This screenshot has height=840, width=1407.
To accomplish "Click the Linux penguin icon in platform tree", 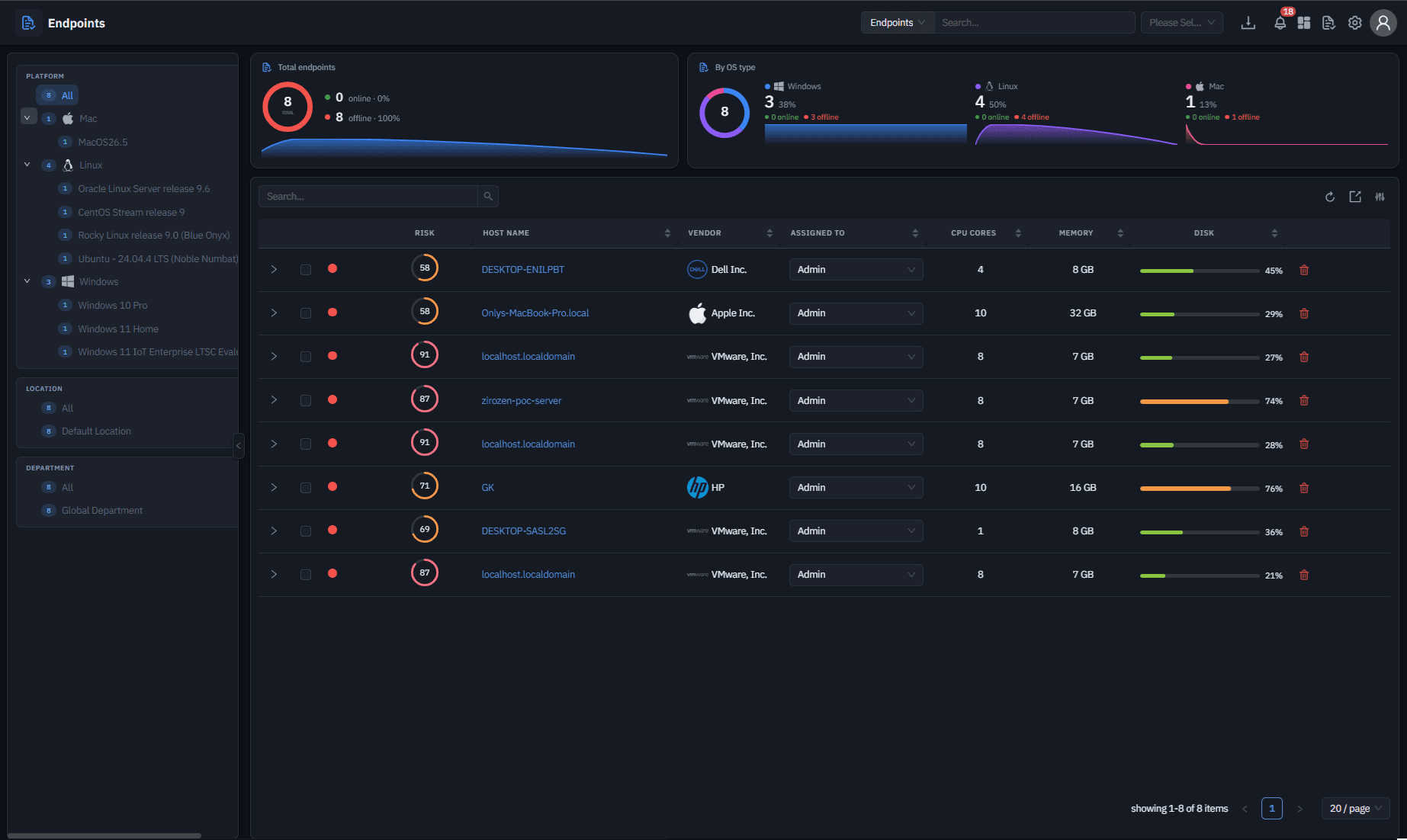I will (x=68, y=165).
